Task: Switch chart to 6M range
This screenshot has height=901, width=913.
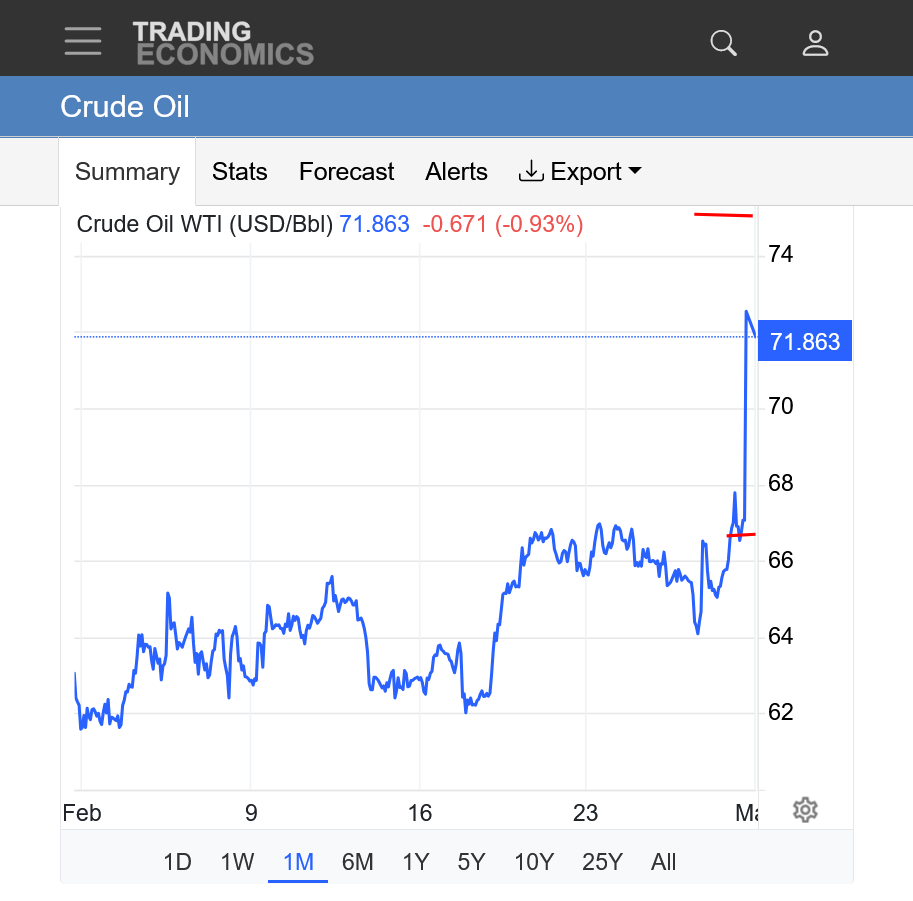Action: [357, 862]
